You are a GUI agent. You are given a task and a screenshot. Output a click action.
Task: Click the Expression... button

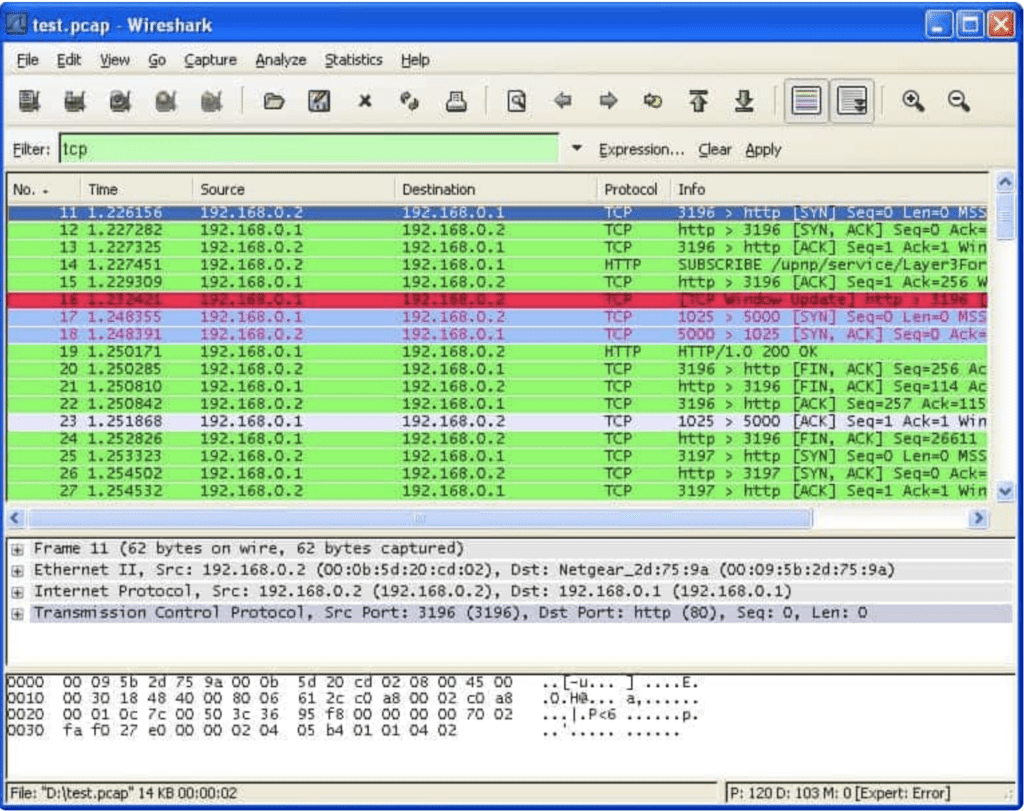[x=641, y=149]
